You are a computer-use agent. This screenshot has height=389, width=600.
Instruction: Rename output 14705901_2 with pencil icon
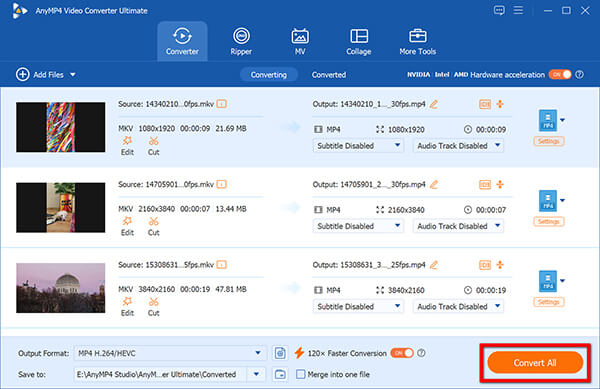point(434,184)
